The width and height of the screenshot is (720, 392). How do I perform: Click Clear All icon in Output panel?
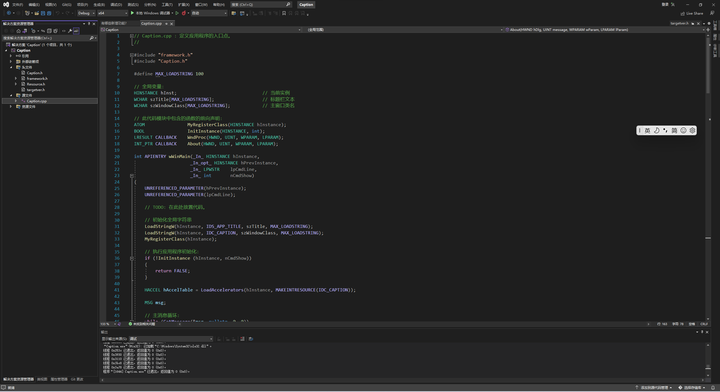coord(242,339)
